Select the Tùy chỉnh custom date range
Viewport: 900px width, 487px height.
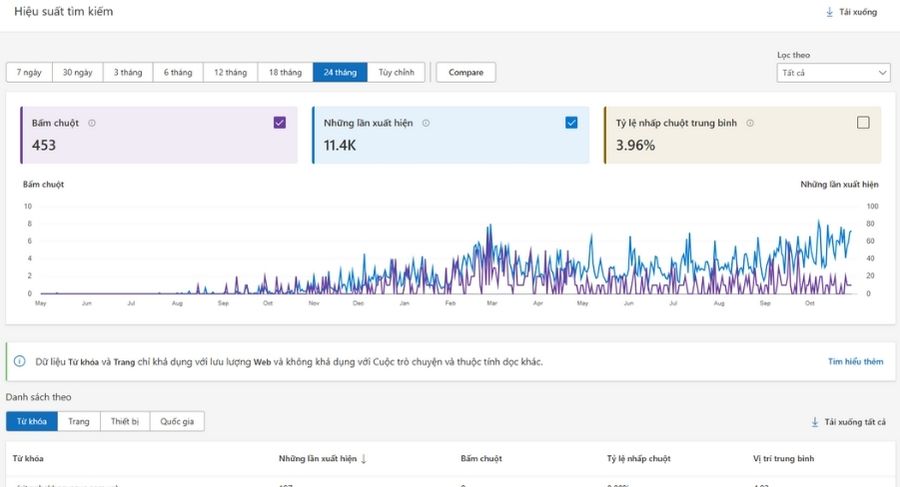coord(398,72)
